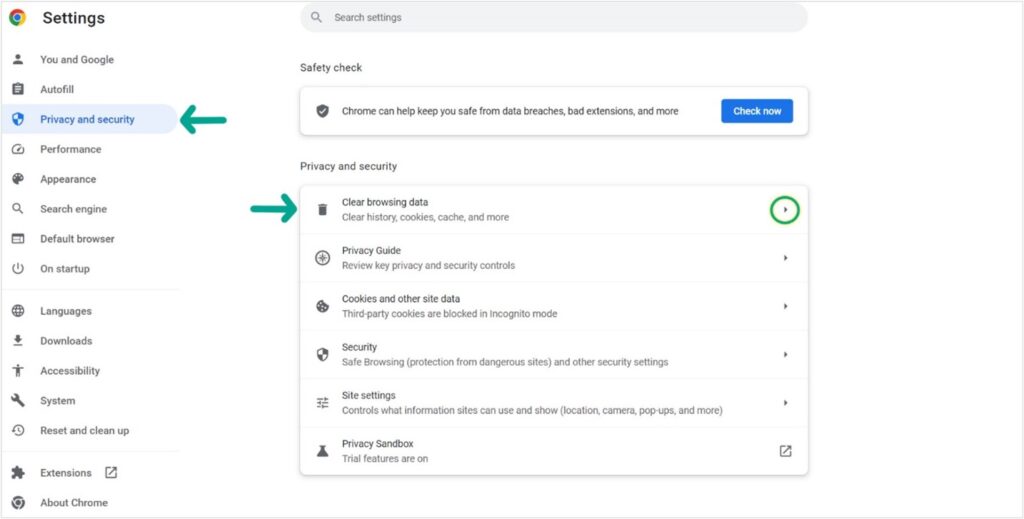Expand Cookies and other site data arrow

[x=786, y=306]
